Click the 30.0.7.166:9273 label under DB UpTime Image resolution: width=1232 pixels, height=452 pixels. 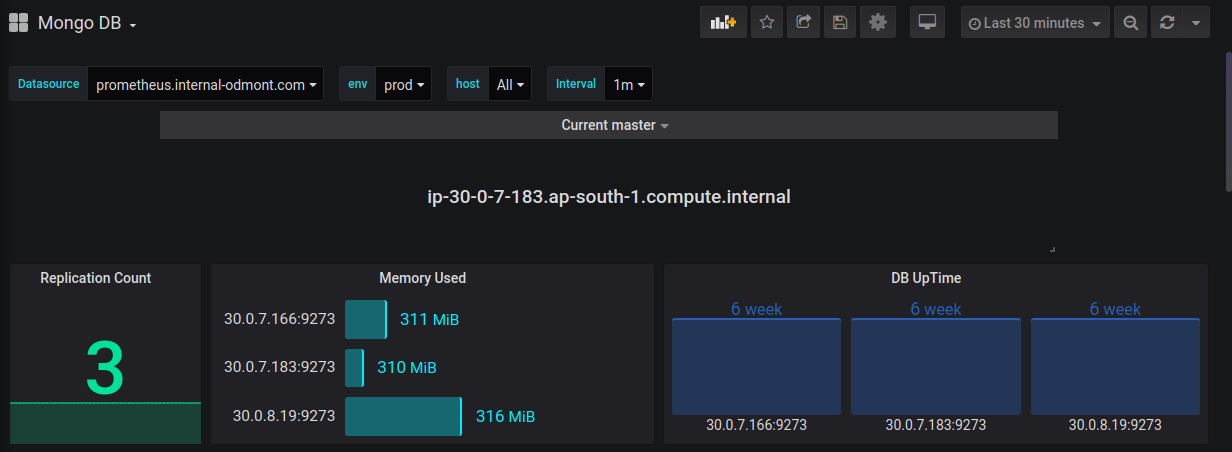point(756,425)
